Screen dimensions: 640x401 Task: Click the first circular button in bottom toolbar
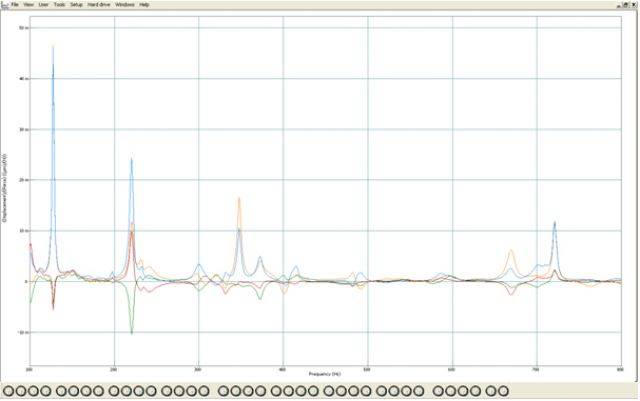[10, 390]
